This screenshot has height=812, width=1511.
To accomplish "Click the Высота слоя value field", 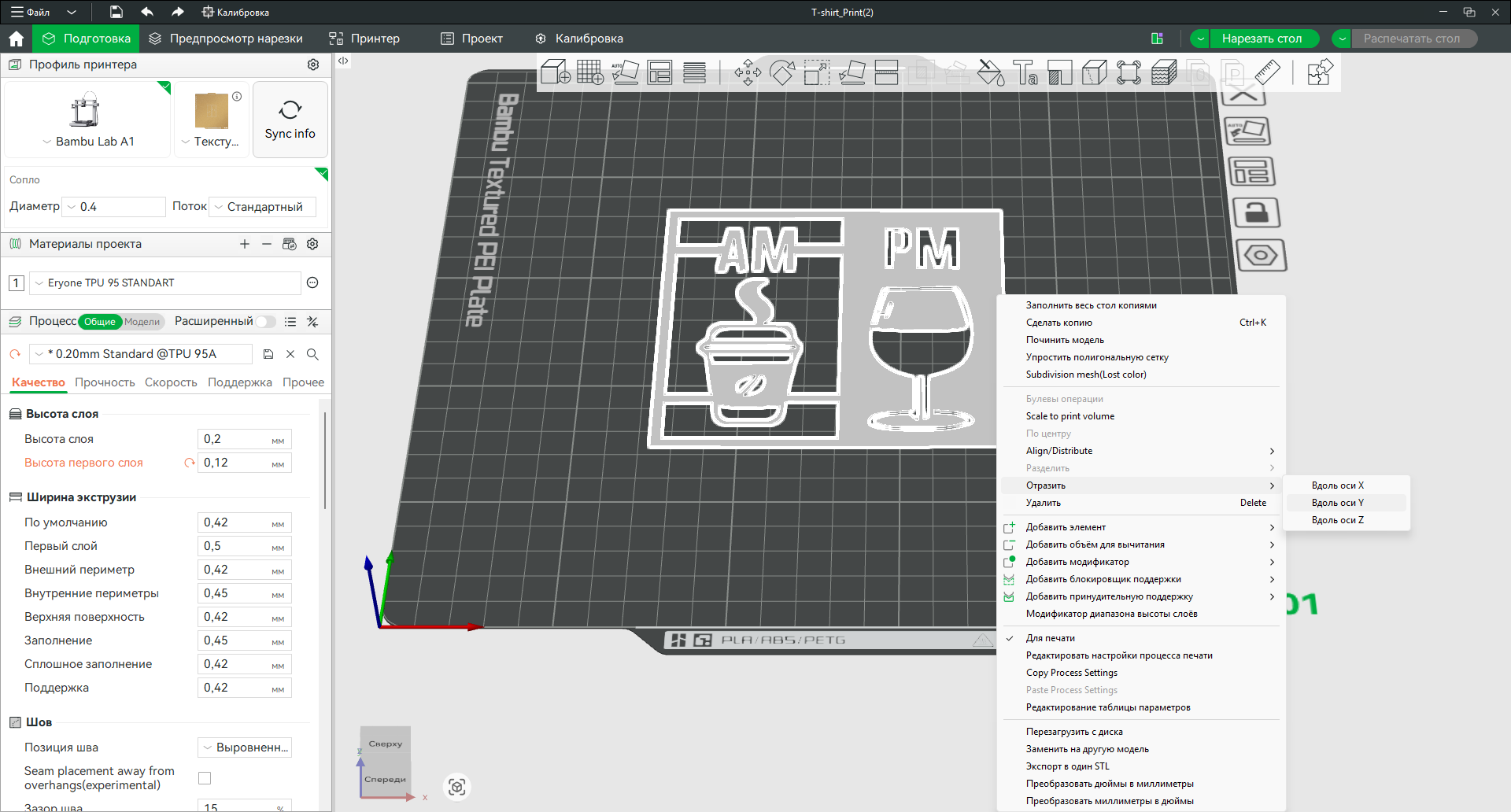I will pos(236,439).
